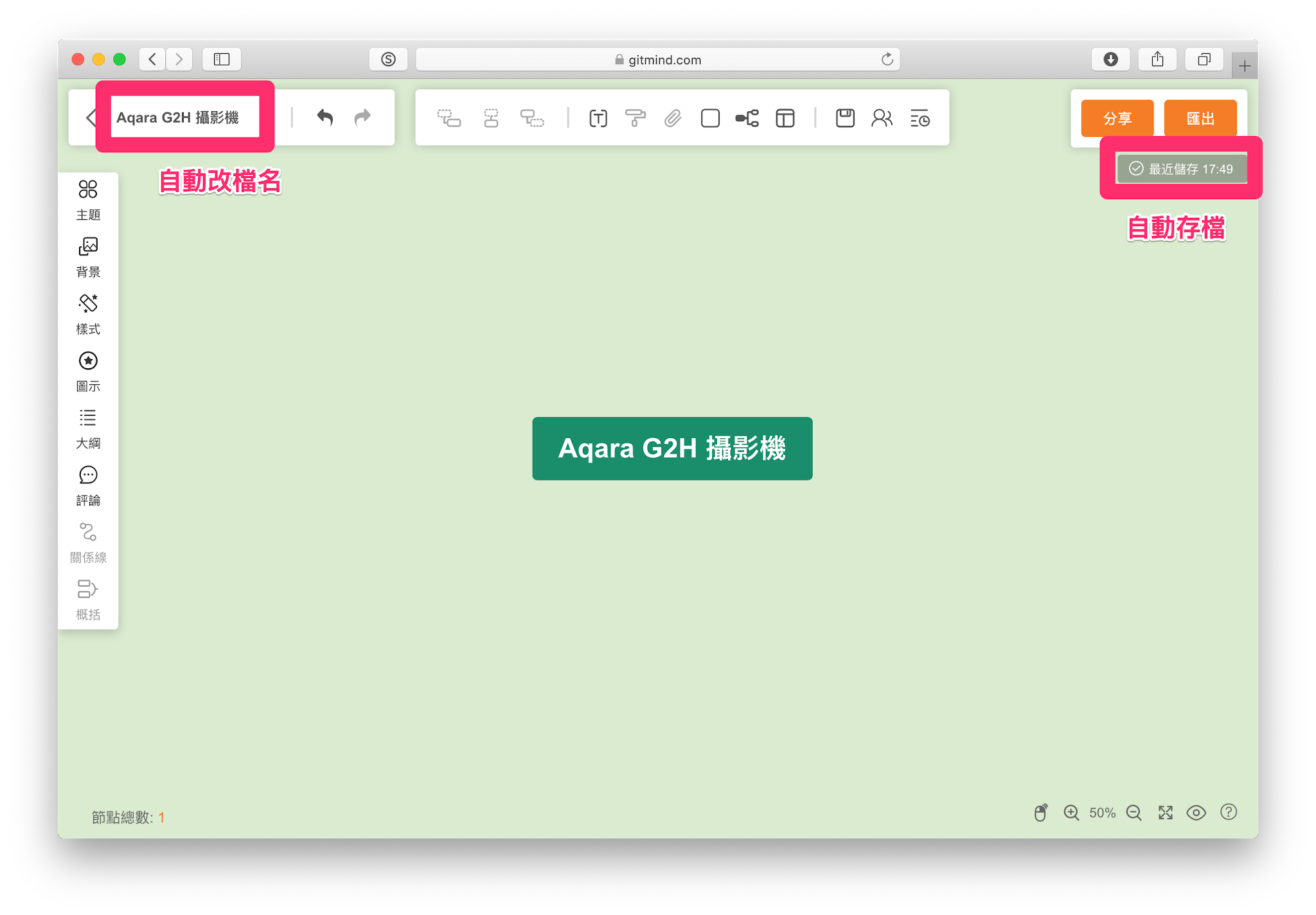Open the structure layout icon
The image size is (1316, 915).
coord(747,118)
